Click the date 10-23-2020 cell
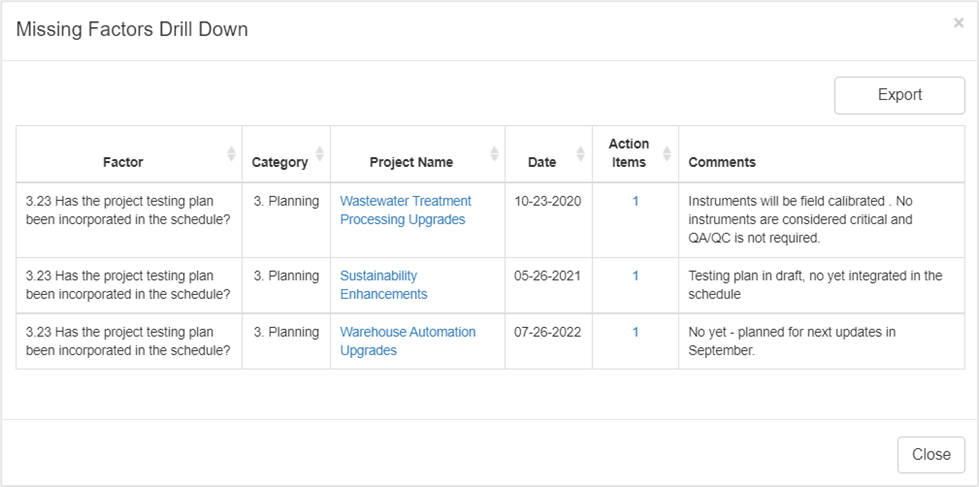Image resolution: width=979 pixels, height=487 pixels. 547,201
